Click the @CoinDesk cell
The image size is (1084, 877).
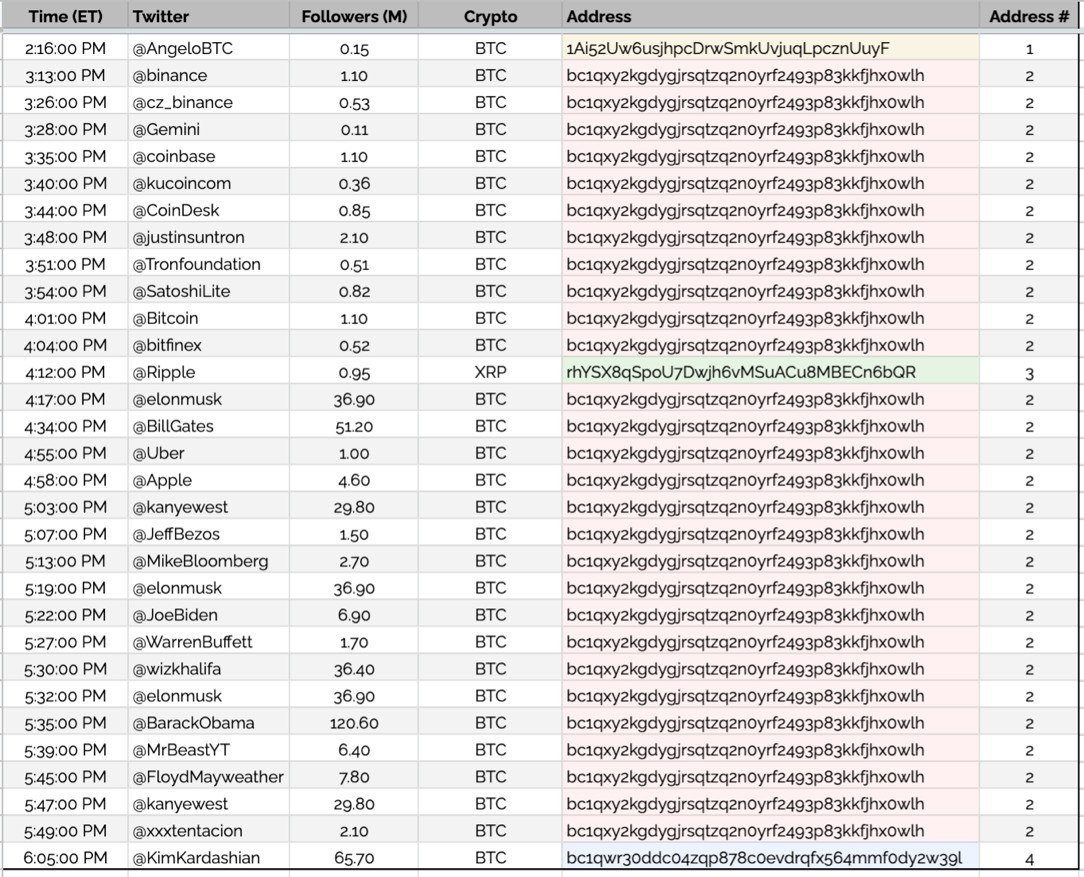click(x=208, y=210)
